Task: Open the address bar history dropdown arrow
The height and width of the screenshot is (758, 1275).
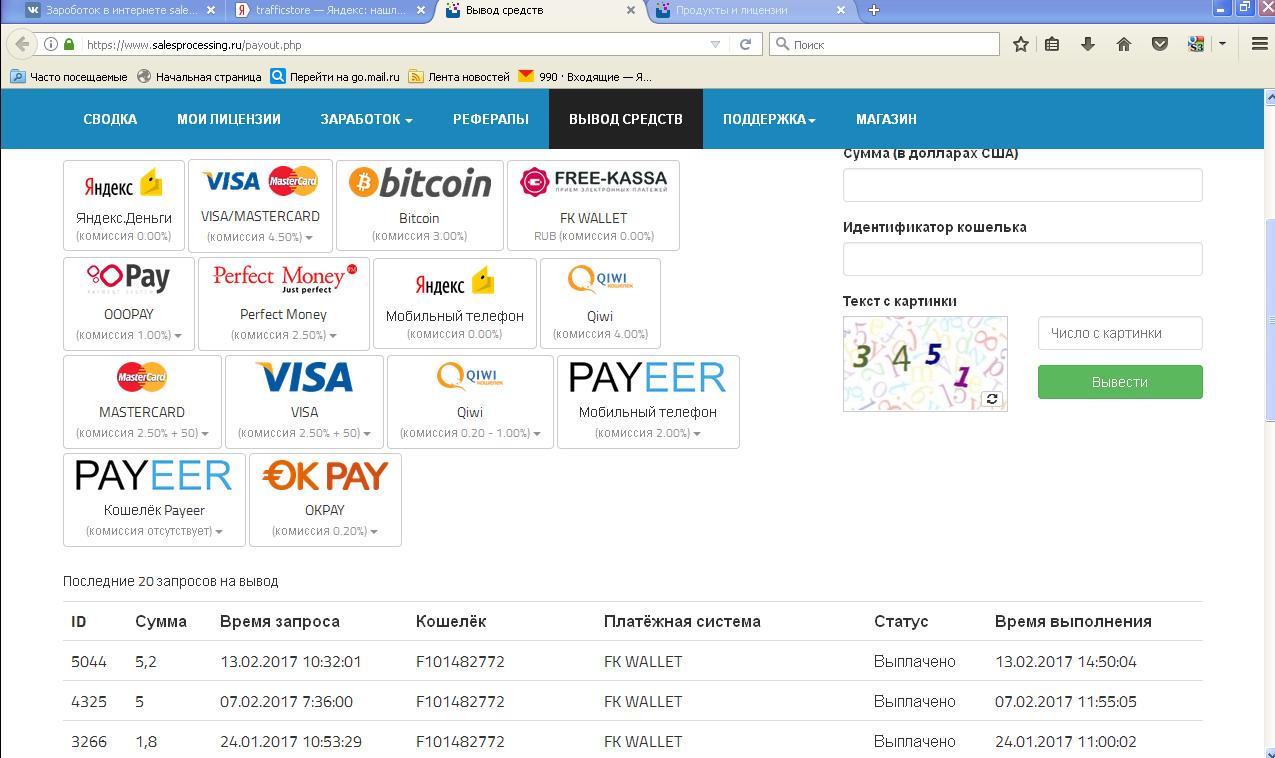Action: (x=715, y=45)
